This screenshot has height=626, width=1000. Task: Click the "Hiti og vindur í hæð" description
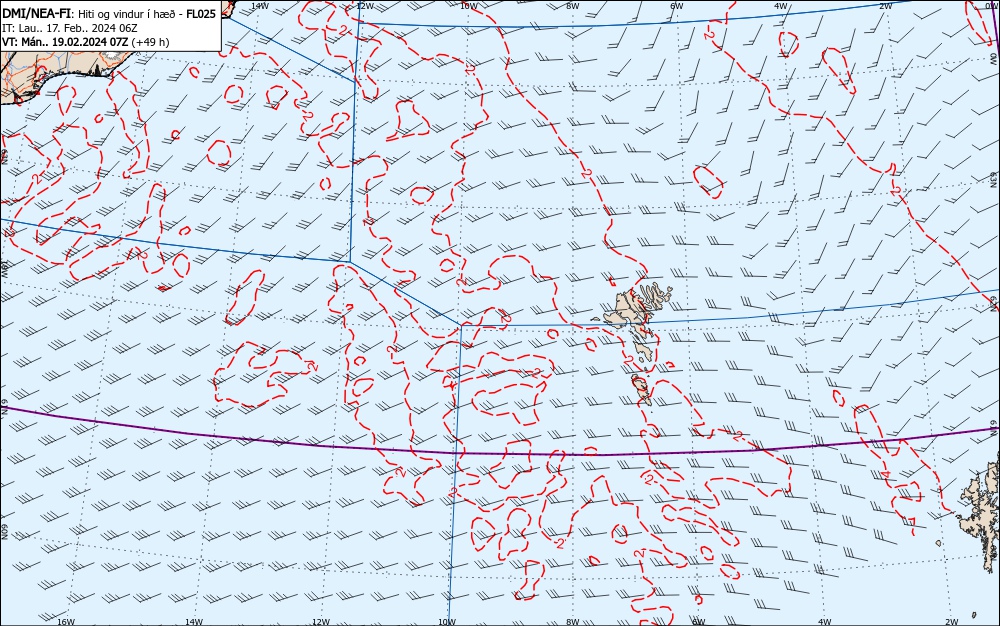pyautogui.click(x=127, y=13)
